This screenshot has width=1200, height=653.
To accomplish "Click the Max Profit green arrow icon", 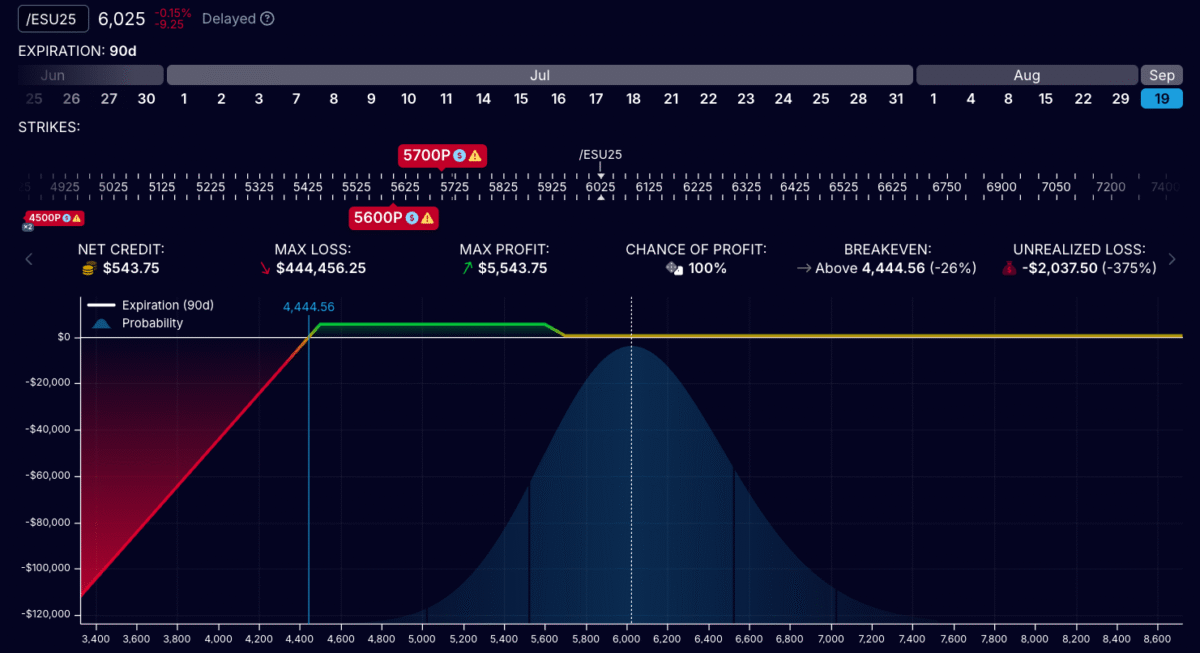I will [467, 268].
